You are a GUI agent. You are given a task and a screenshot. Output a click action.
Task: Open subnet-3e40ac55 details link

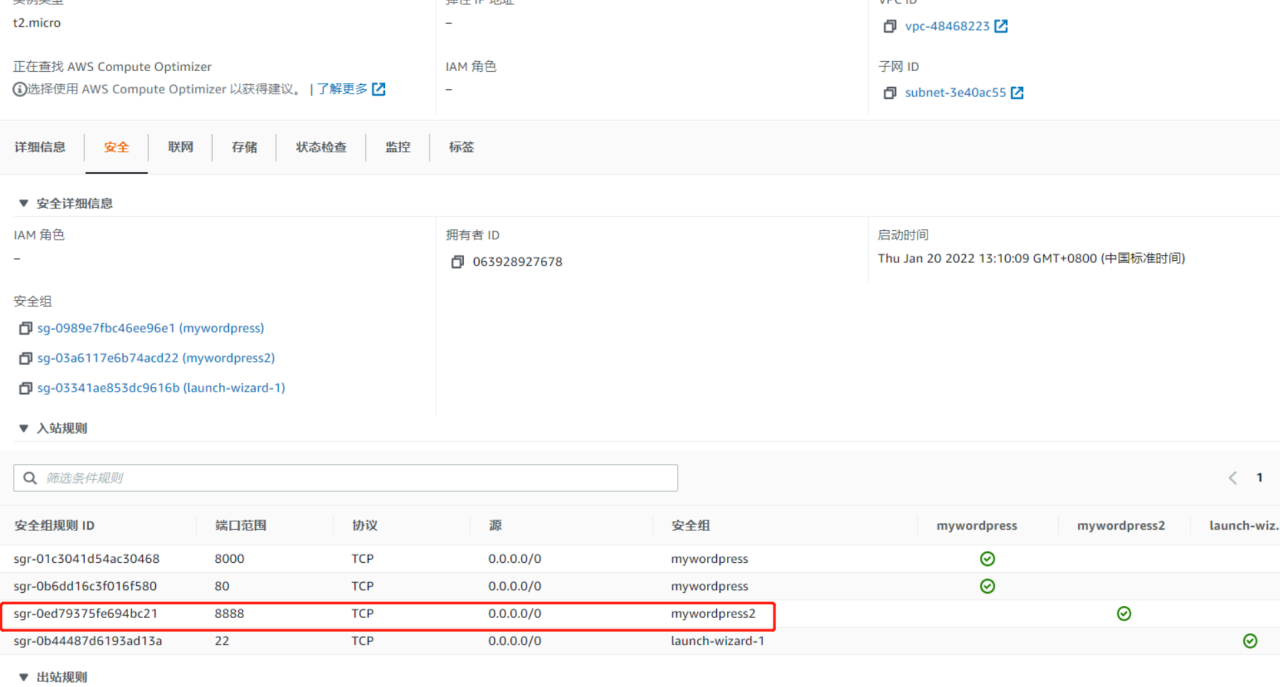[955, 92]
